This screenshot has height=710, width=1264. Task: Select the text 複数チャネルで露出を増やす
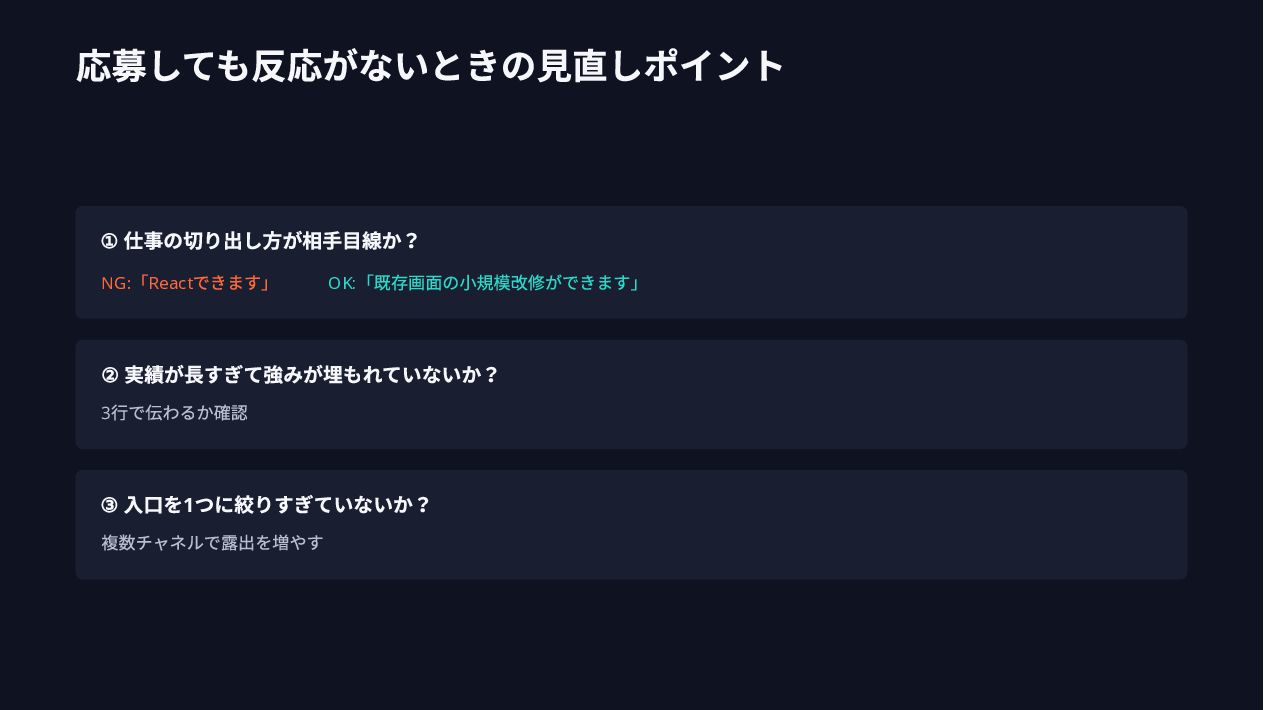point(212,542)
